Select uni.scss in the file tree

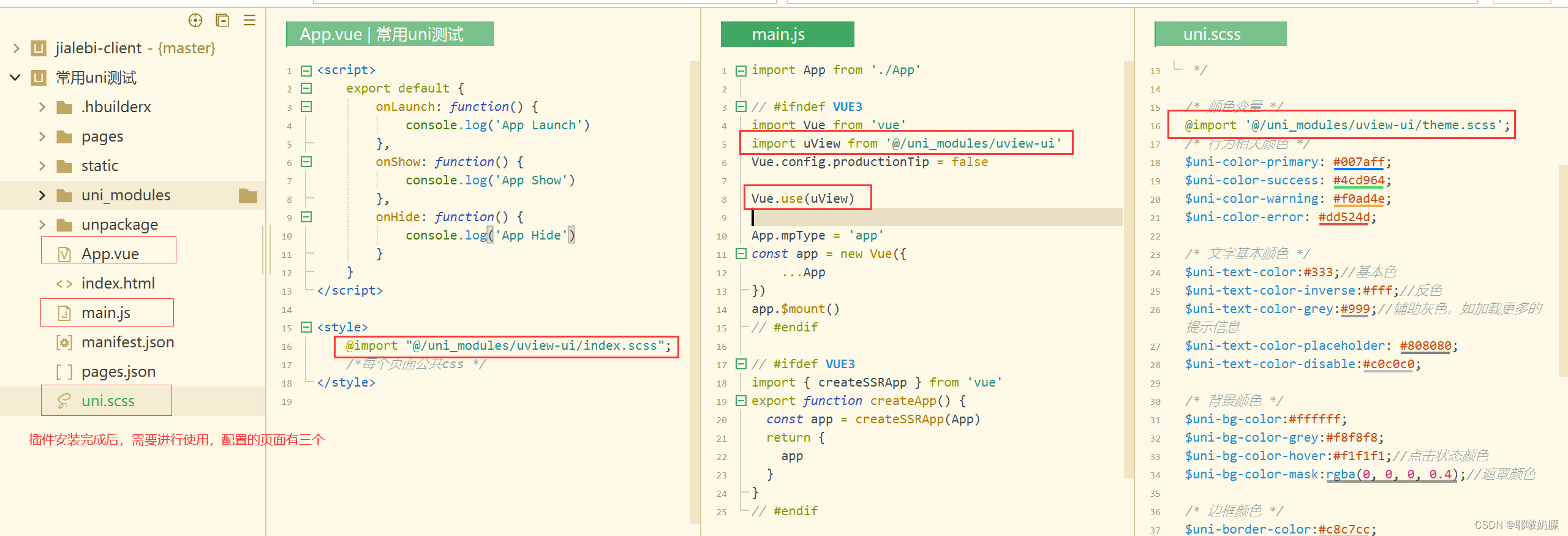[x=108, y=401]
